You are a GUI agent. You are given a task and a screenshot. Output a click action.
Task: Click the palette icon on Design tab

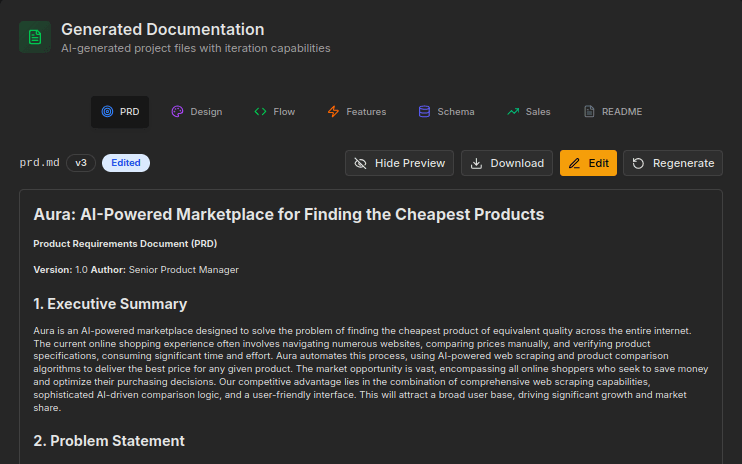pyautogui.click(x=177, y=112)
